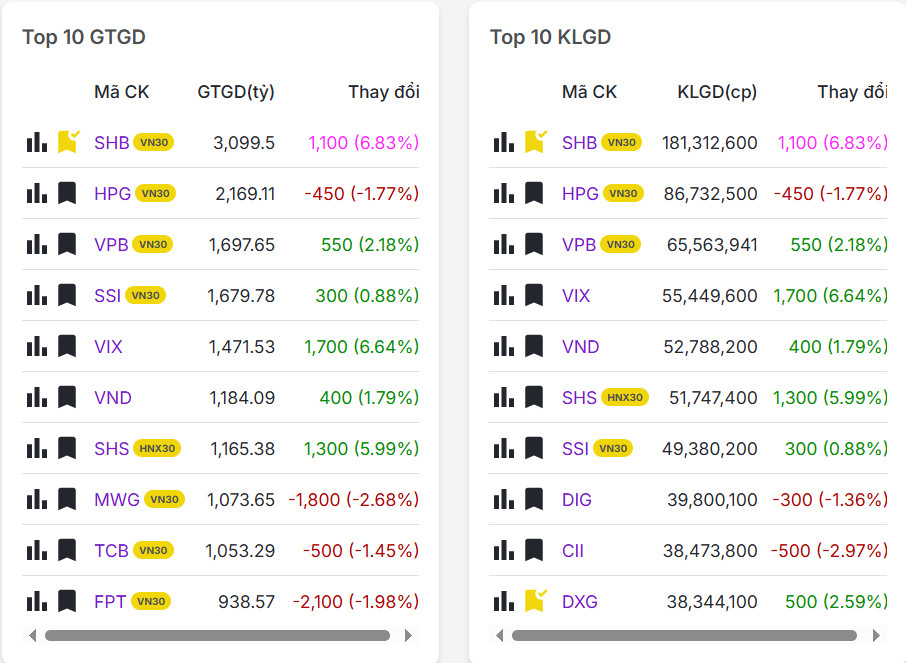This screenshot has width=906, height=663.
Task: Click the GTGD(tỷ) column header
Action: 236,92
